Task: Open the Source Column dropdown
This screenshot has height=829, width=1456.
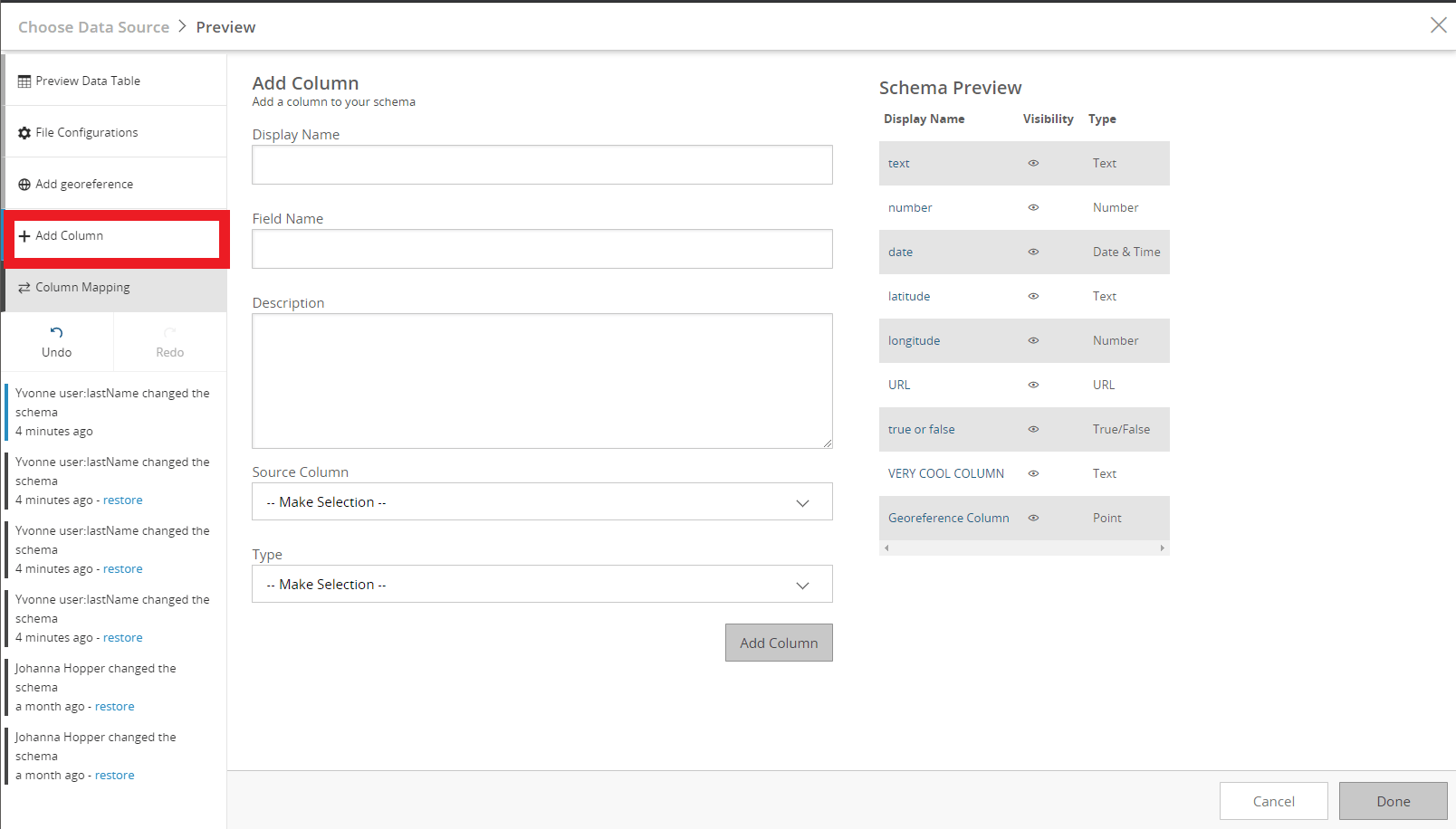Action: tap(541, 502)
